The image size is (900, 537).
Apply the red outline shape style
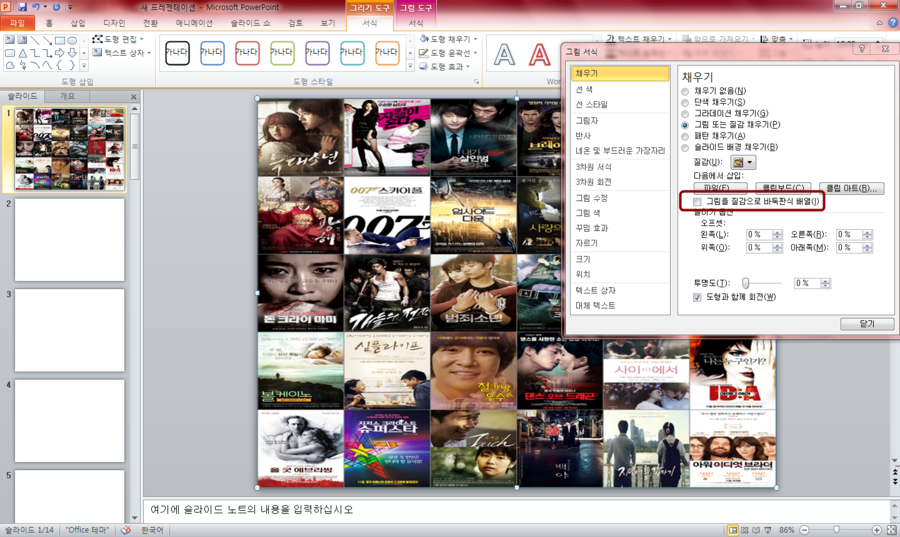(x=247, y=52)
